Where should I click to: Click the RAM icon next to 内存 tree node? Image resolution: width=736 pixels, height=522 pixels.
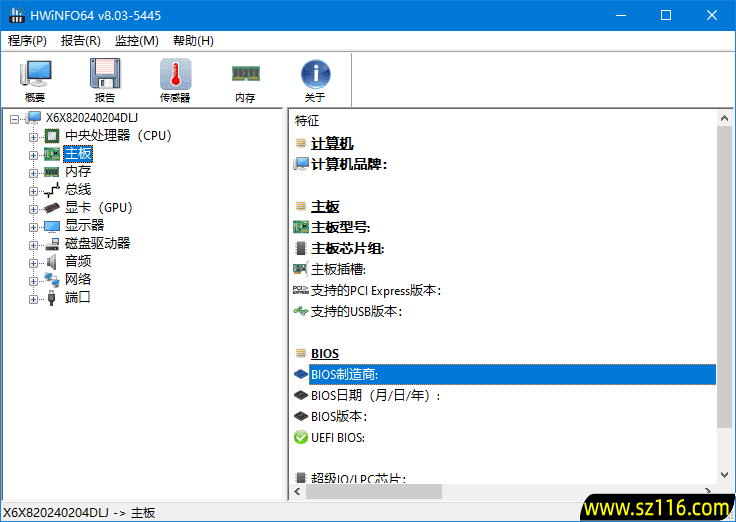click(x=52, y=172)
